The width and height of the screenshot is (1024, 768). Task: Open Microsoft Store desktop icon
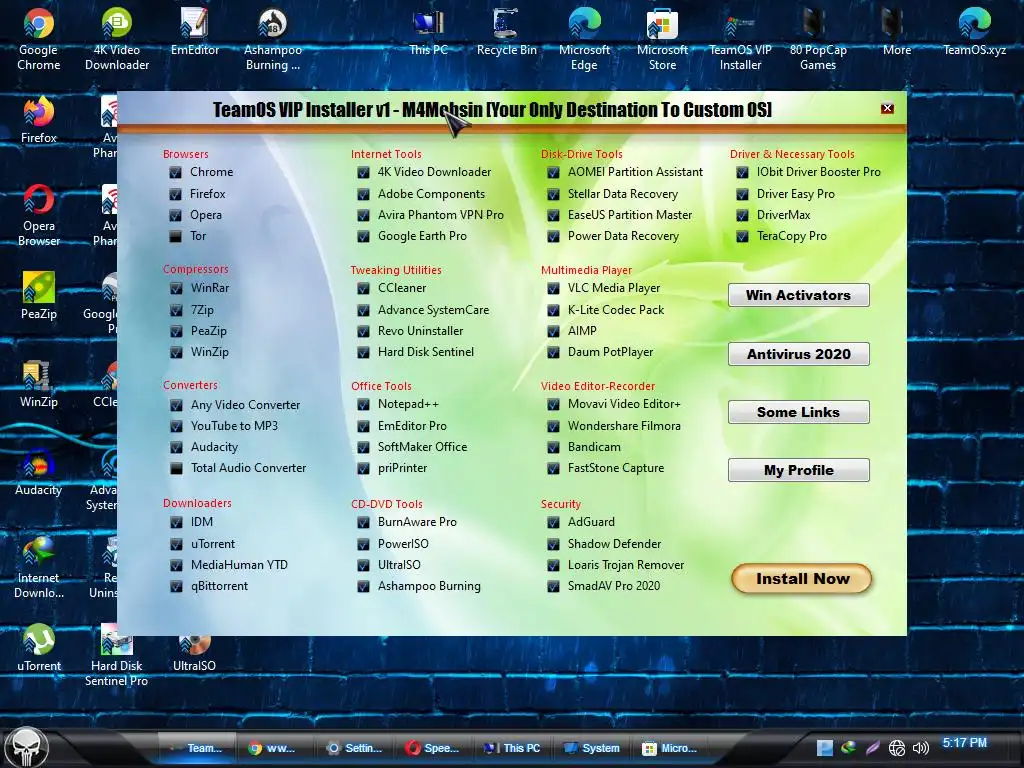pyautogui.click(x=662, y=39)
